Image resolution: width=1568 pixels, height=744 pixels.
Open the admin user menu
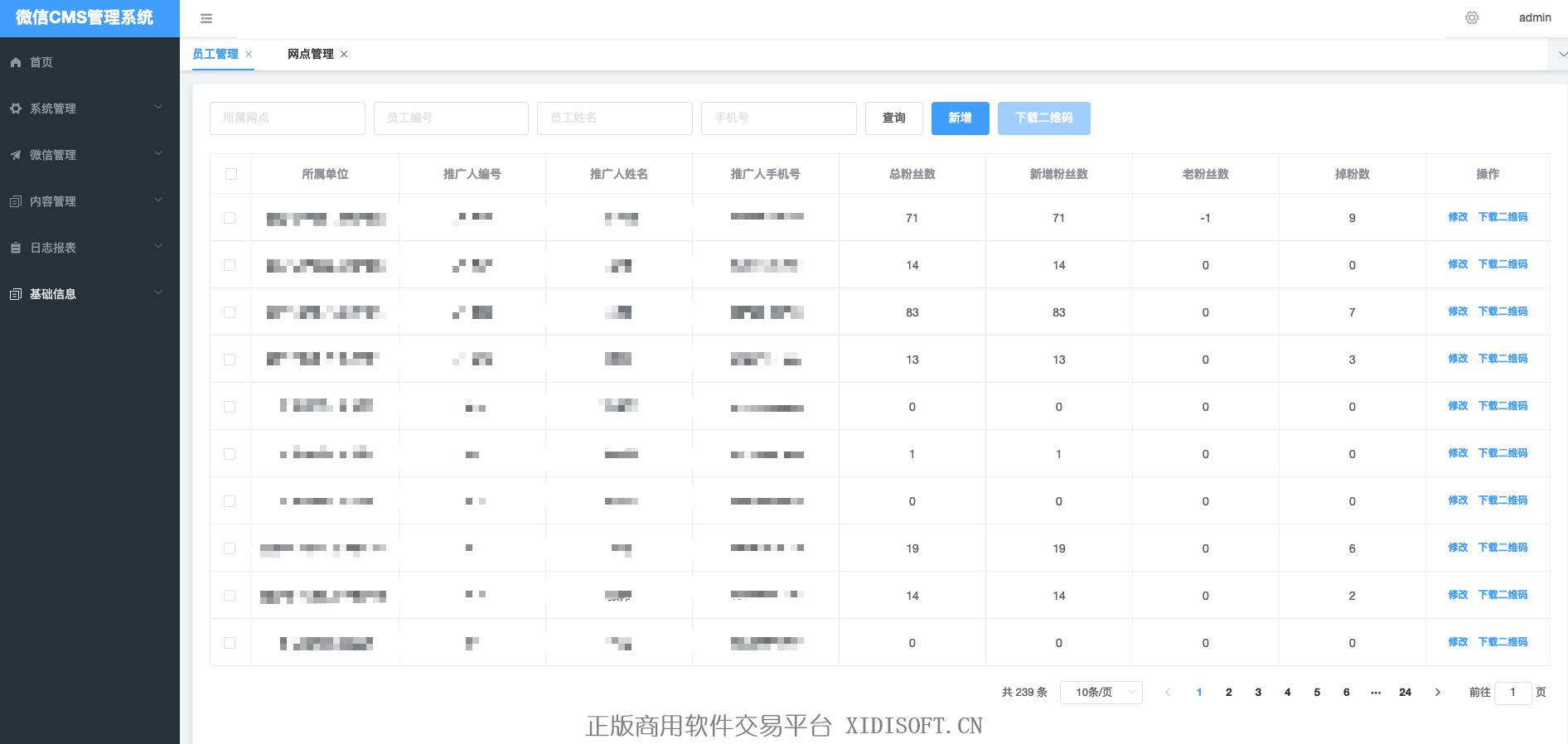point(1535,17)
